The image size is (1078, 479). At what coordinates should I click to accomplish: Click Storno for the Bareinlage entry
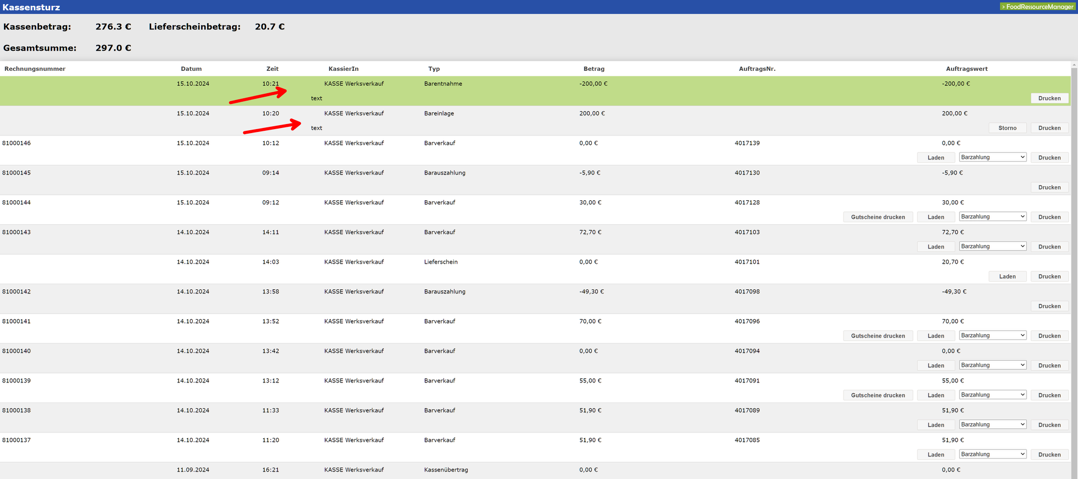click(1007, 128)
